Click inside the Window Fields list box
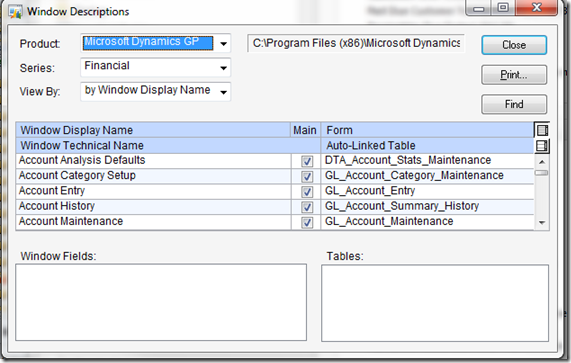The height and width of the screenshot is (363, 571). 161,302
